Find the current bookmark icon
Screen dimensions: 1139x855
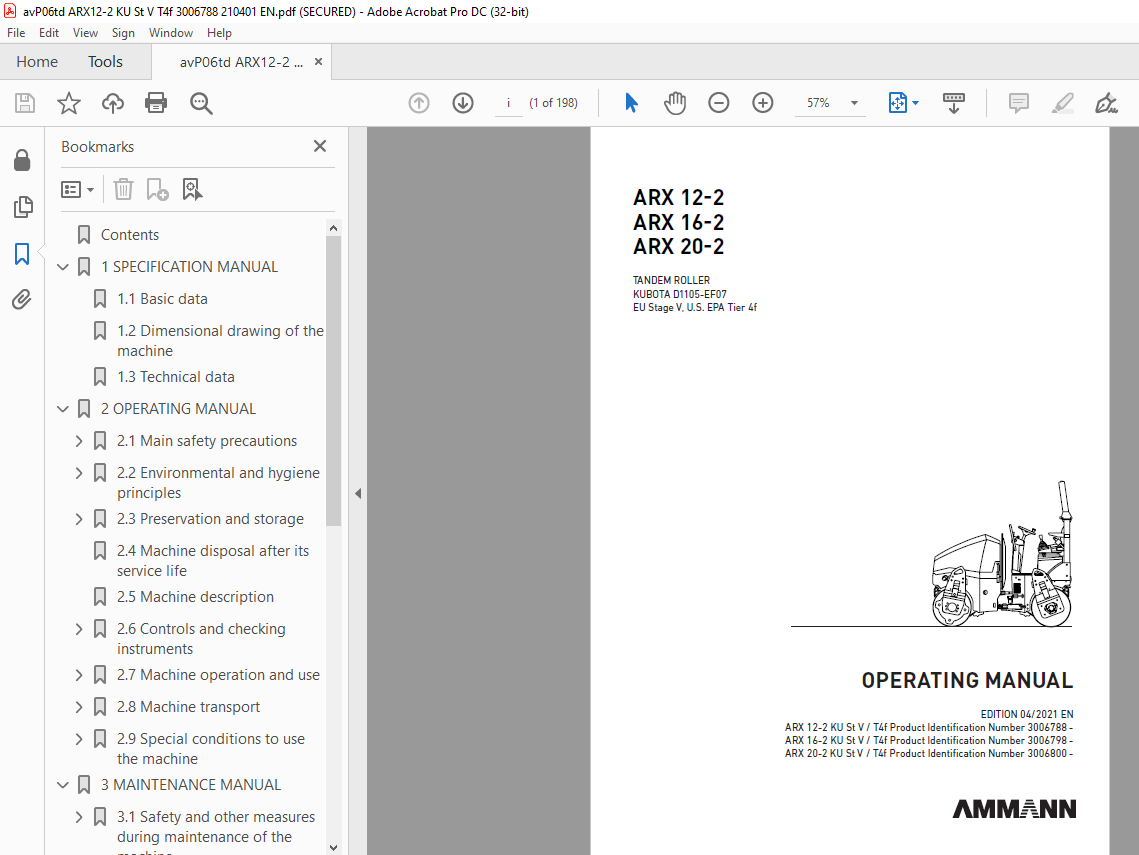(192, 190)
